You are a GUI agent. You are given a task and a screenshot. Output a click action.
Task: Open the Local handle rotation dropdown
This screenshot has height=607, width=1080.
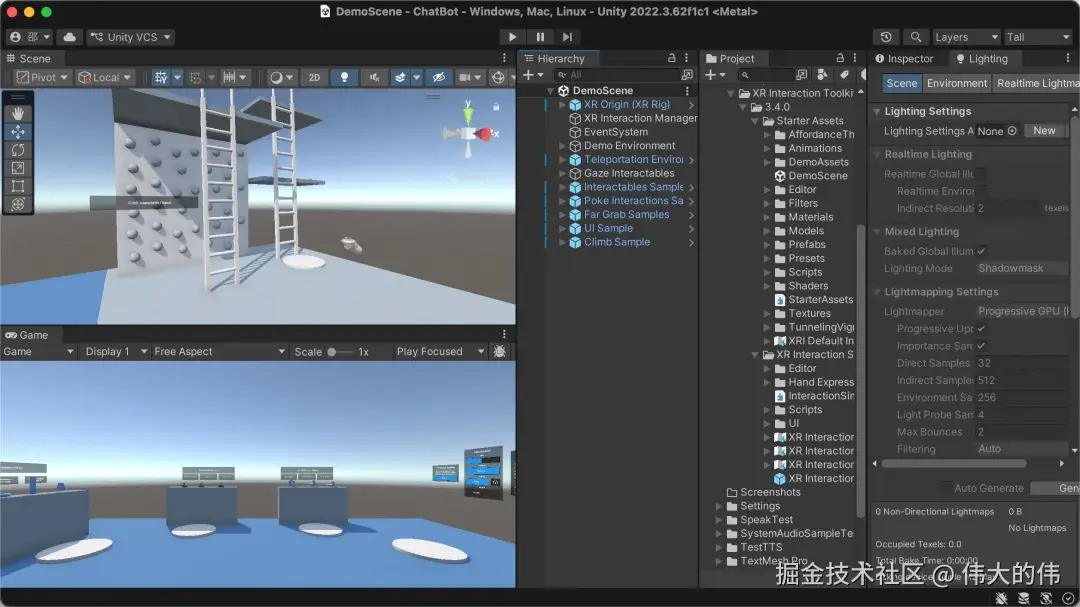pyautogui.click(x=105, y=77)
